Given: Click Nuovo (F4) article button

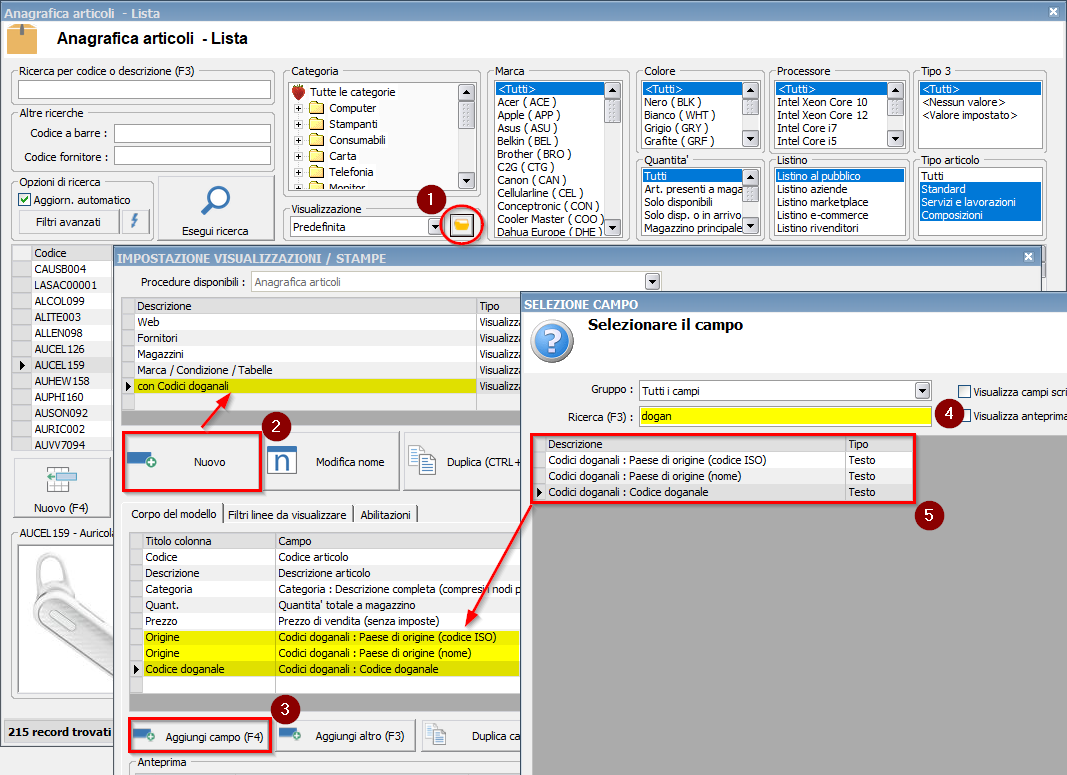Looking at the screenshot, I should pos(61,490).
